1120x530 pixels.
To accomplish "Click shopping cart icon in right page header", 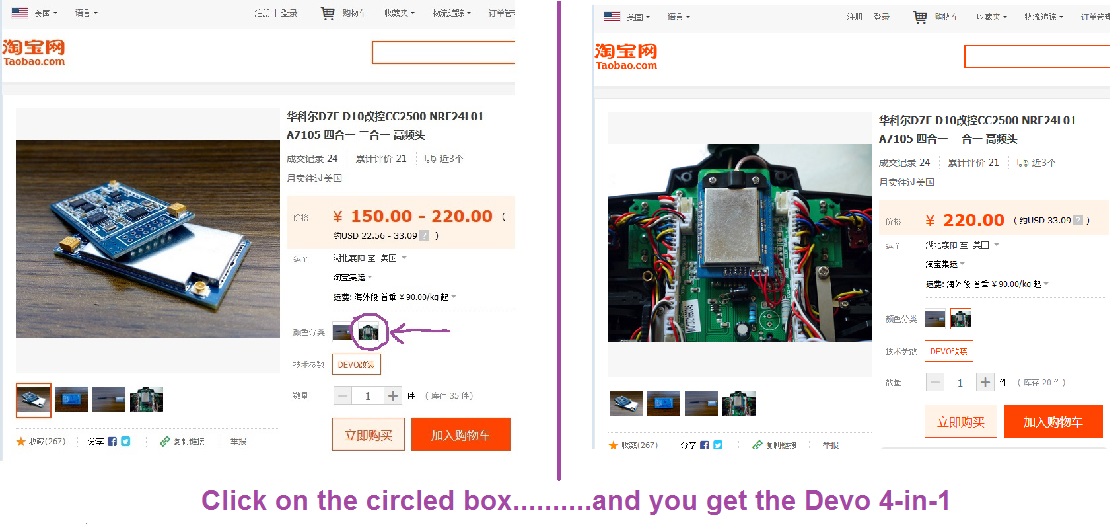I will [921, 17].
